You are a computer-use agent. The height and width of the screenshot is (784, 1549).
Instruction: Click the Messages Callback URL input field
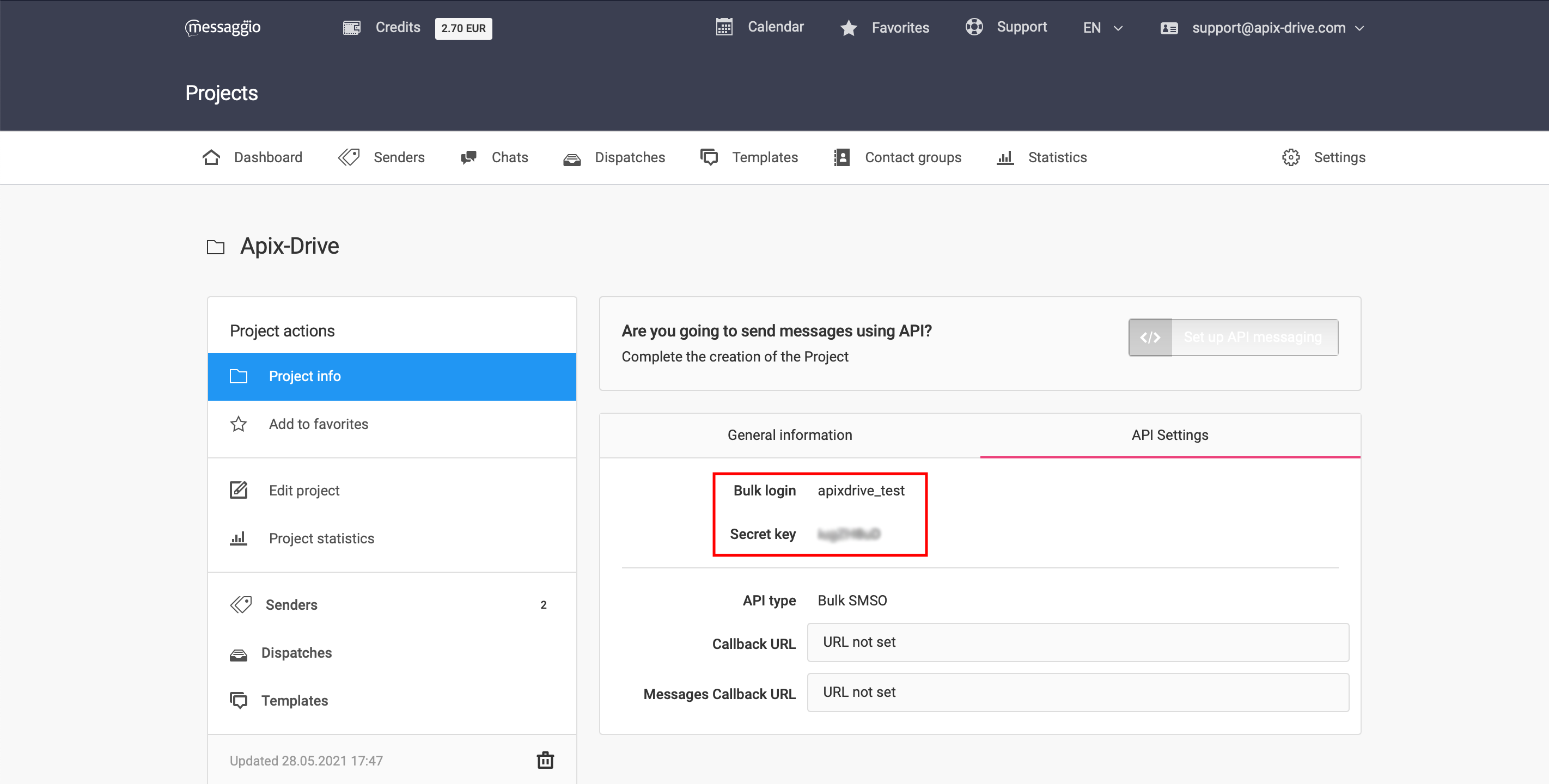pos(1077,693)
